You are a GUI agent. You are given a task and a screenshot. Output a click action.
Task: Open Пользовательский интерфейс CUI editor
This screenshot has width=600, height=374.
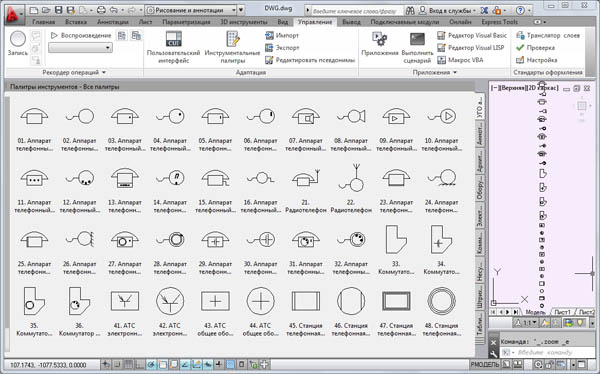tap(173, 47)
